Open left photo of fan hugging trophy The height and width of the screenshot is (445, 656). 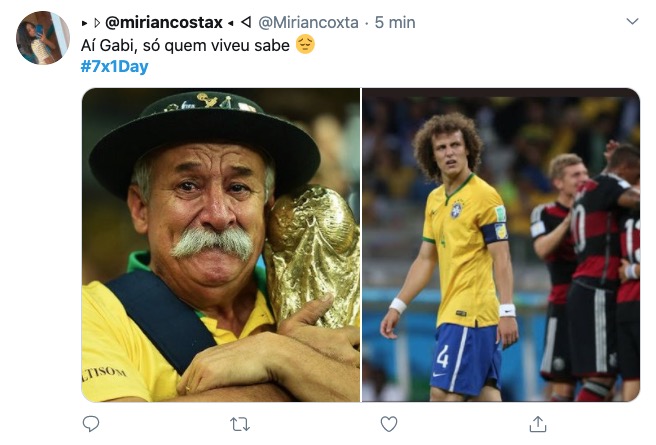coord(220,245)
